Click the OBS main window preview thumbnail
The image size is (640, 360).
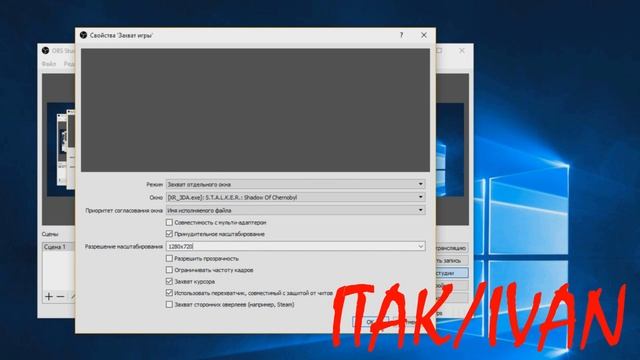point(61,149)
